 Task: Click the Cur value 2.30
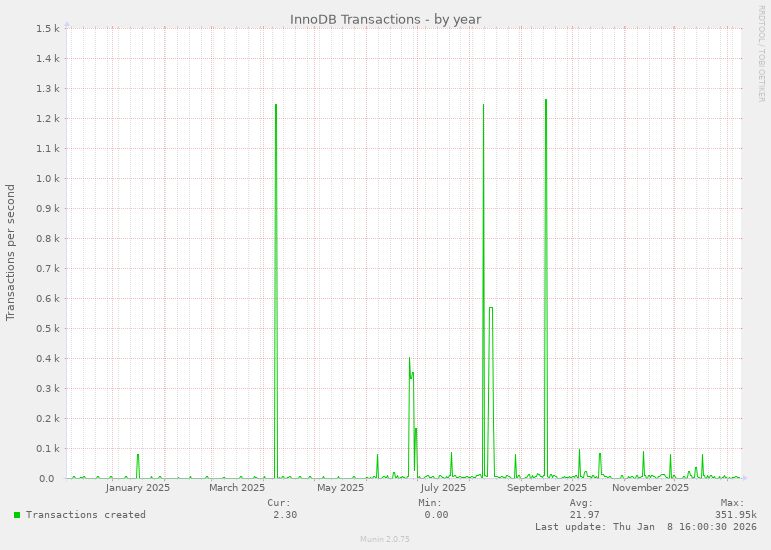tap(285, 515)
